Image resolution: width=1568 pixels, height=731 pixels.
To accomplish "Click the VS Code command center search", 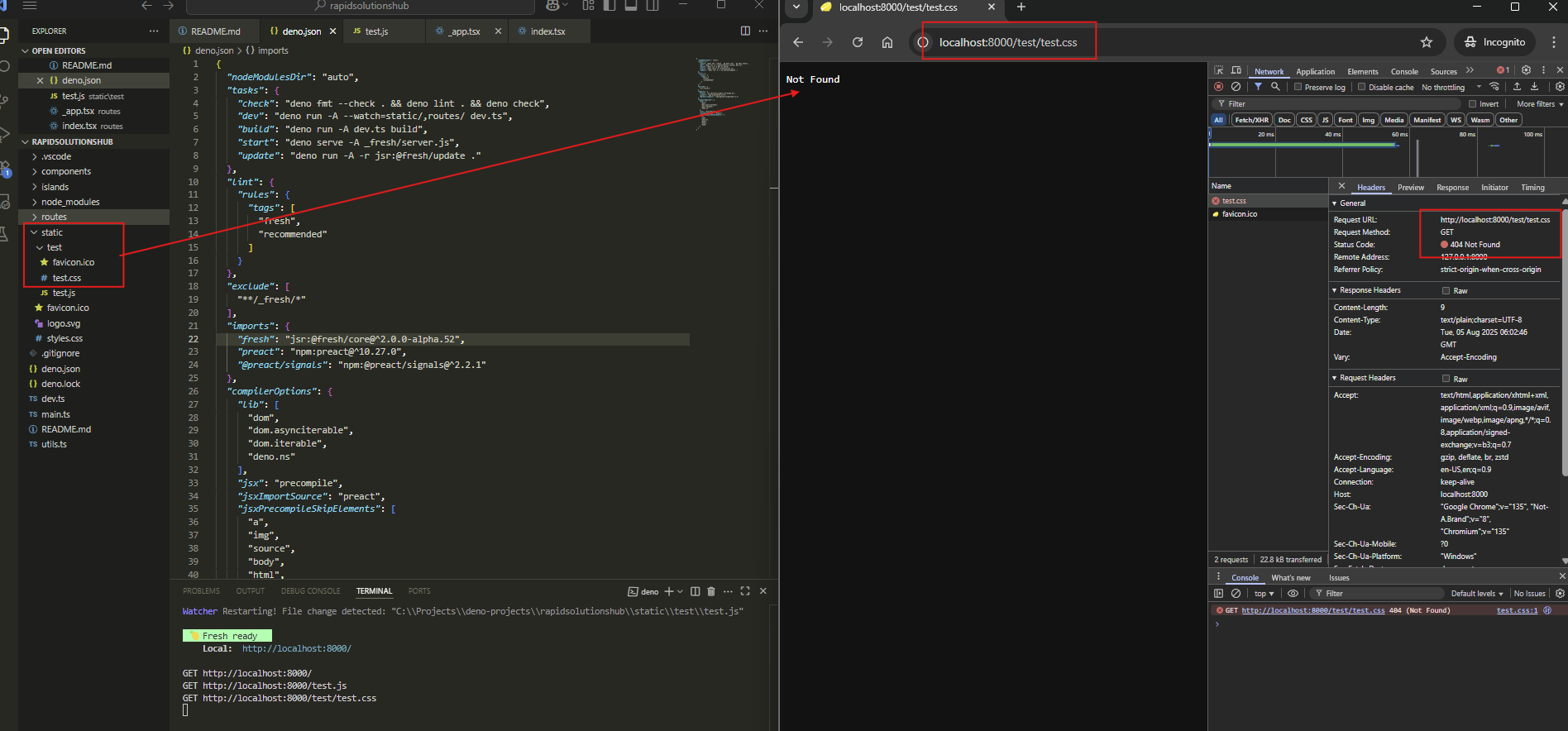I will point(361,6).
